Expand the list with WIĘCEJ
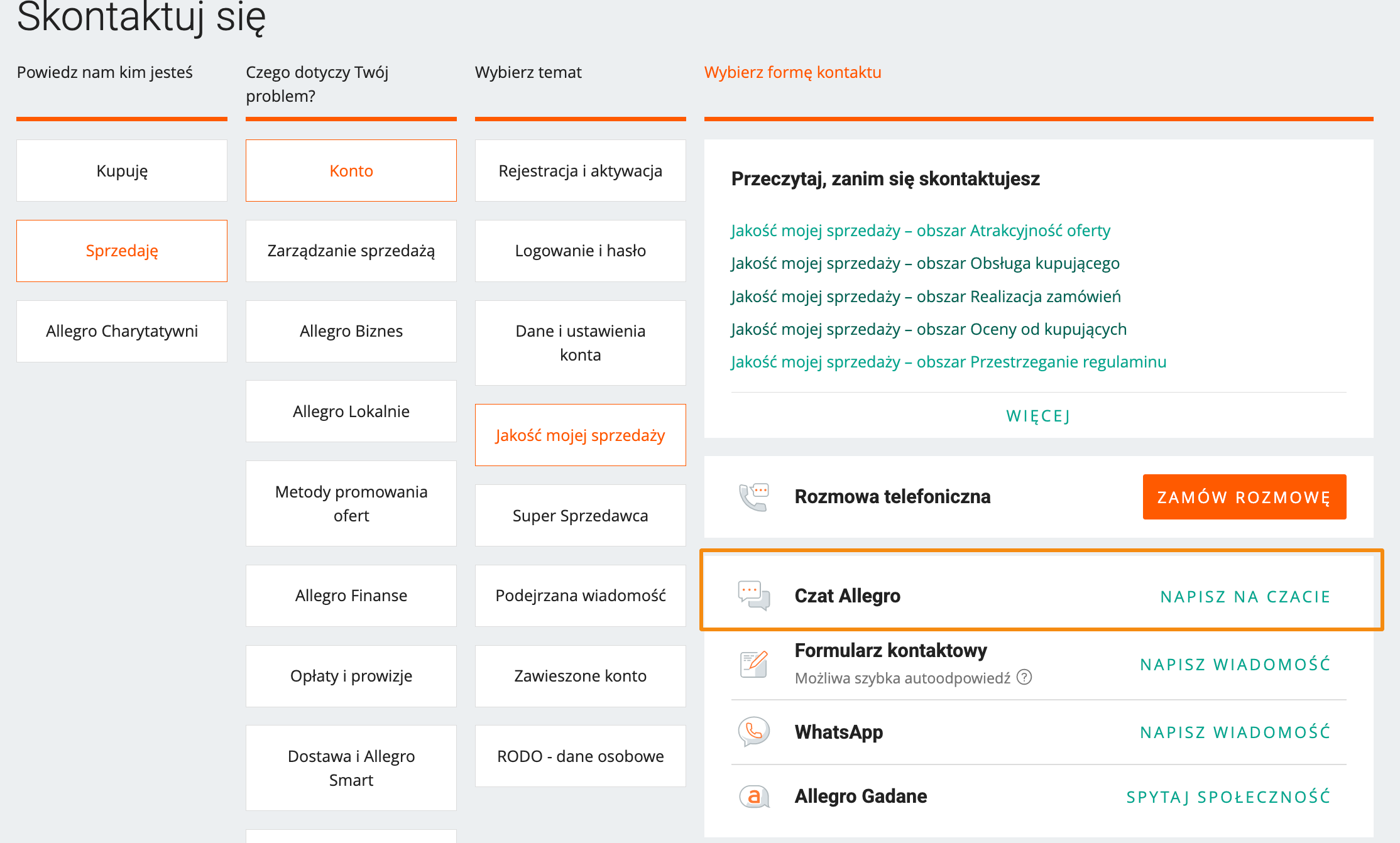 [x=1039, y=416]
